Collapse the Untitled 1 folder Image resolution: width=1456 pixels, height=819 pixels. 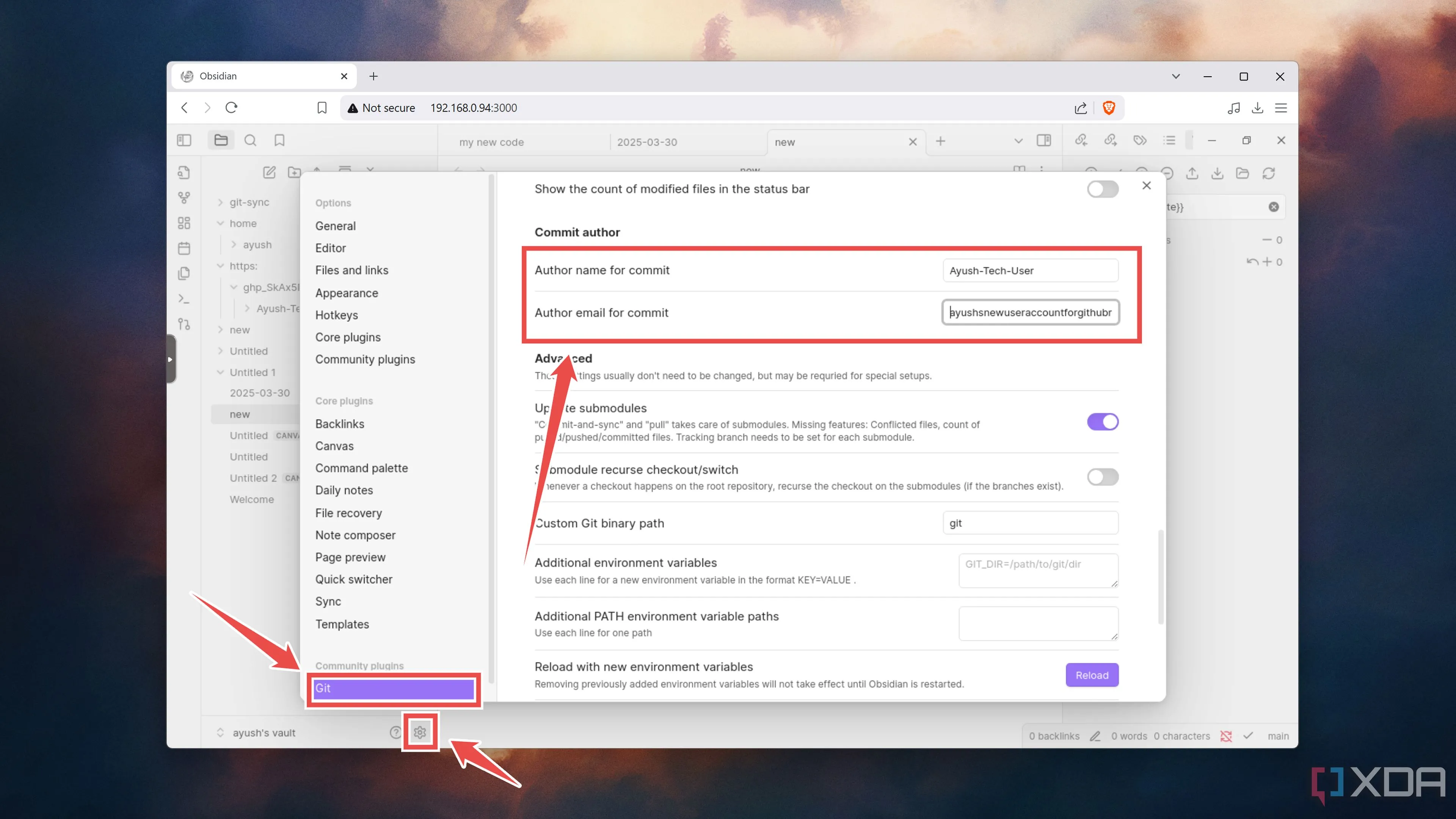click(x=220, y=372)
